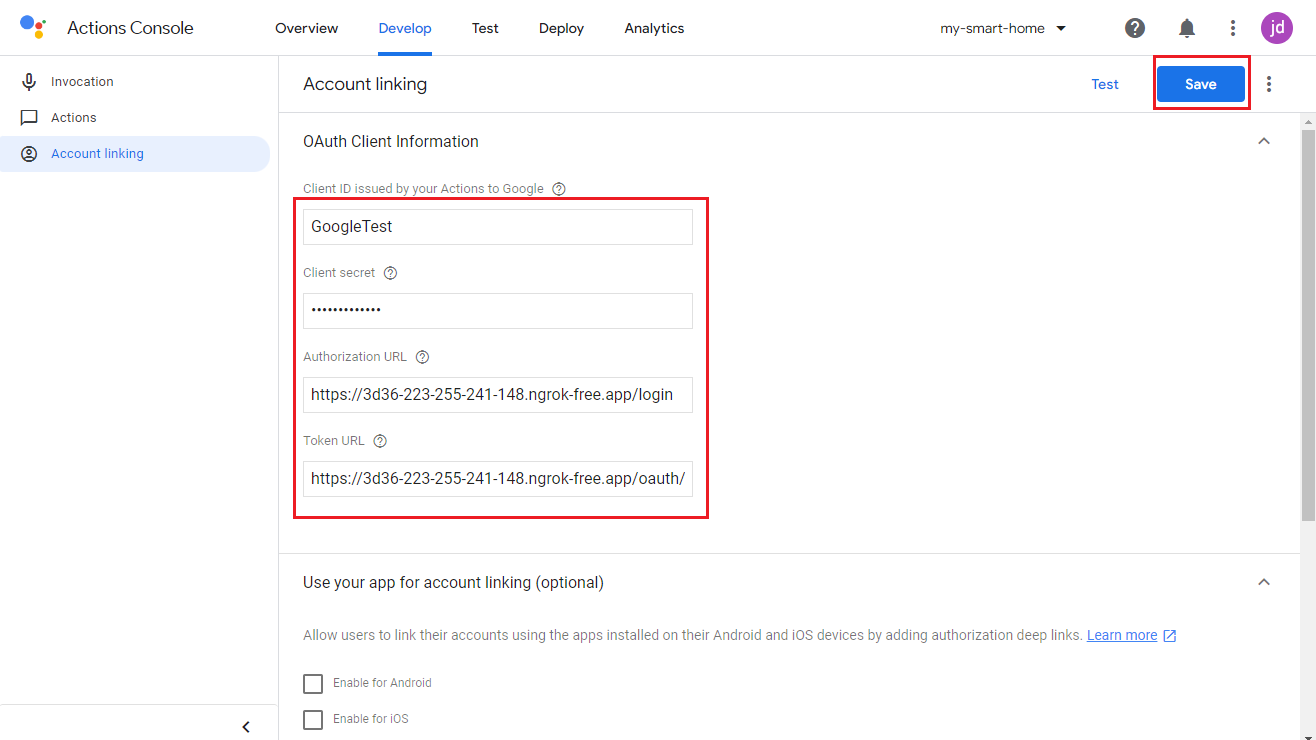Select Account linking in the sidebar
Image resolution: width=1316 pixels, height=740 pixels.
click(135, 154)
